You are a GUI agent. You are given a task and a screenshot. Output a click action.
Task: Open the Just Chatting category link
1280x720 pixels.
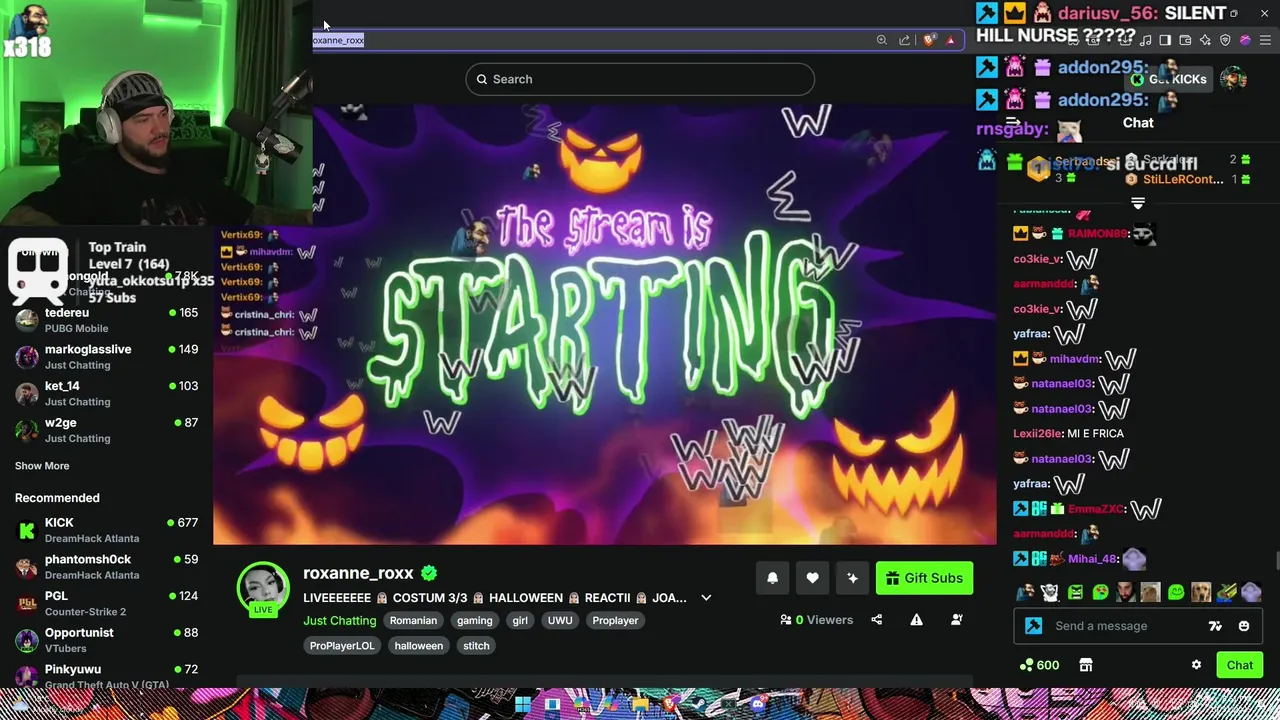click(x=340, y=620)
